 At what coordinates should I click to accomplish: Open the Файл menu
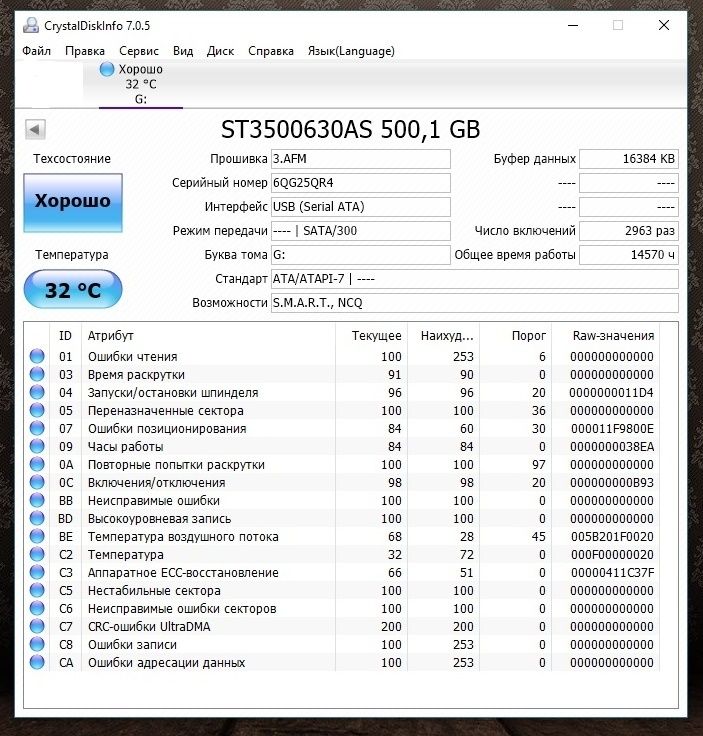(37, 51)
